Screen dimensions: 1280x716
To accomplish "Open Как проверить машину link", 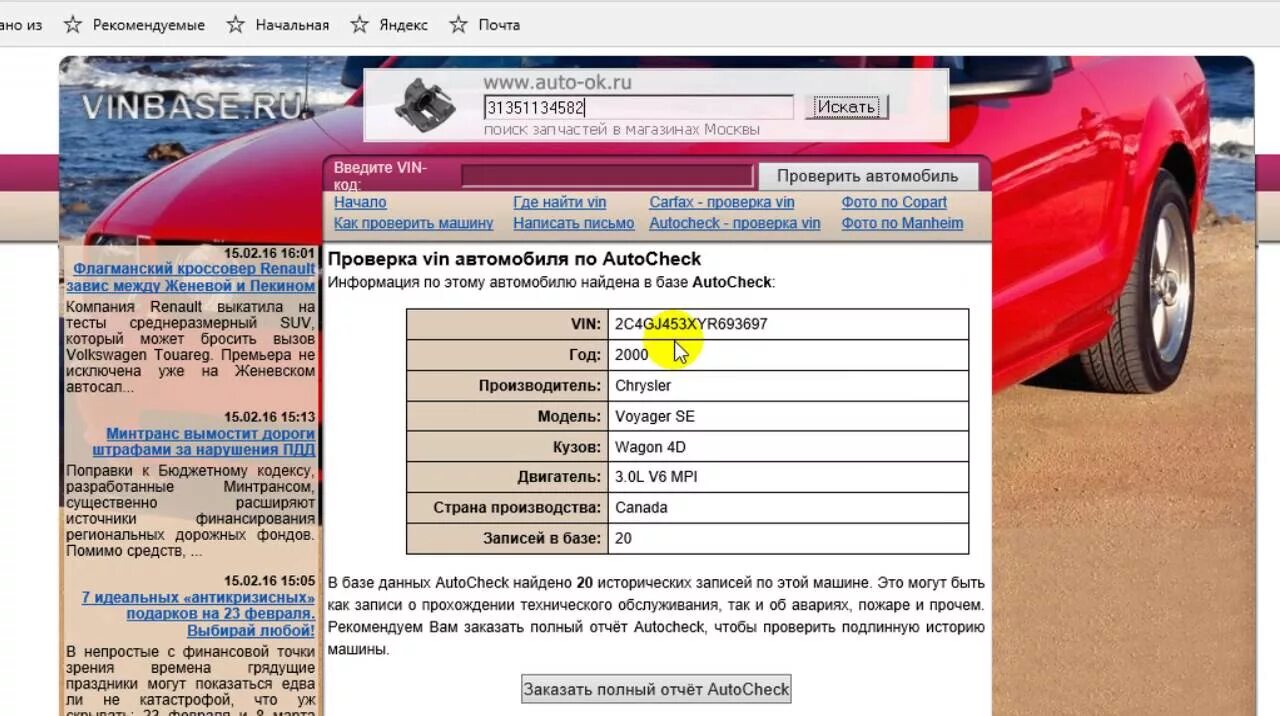I will [413, 223].
